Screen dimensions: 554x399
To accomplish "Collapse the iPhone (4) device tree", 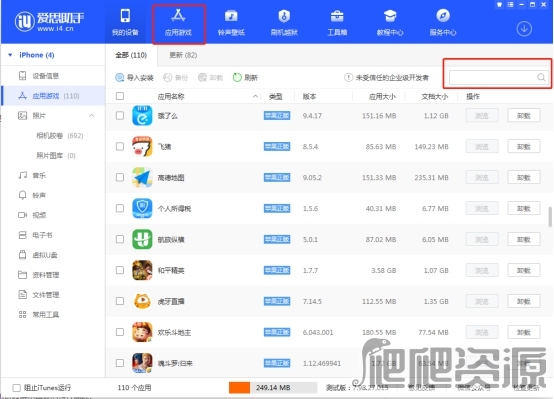I will click(x=10, y=55).
